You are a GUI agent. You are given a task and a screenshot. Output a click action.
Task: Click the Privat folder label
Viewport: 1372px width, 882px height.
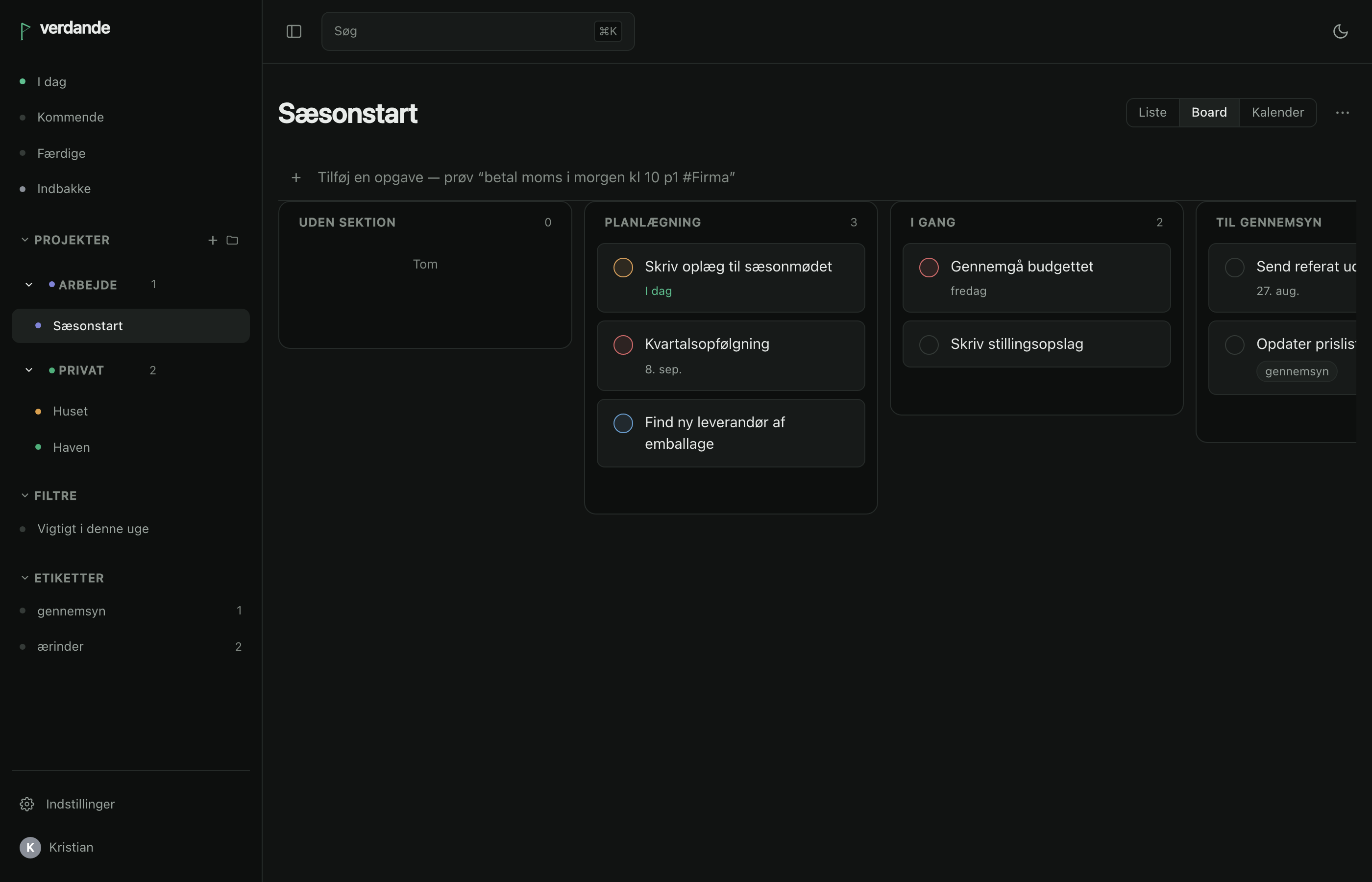(81, 370)
